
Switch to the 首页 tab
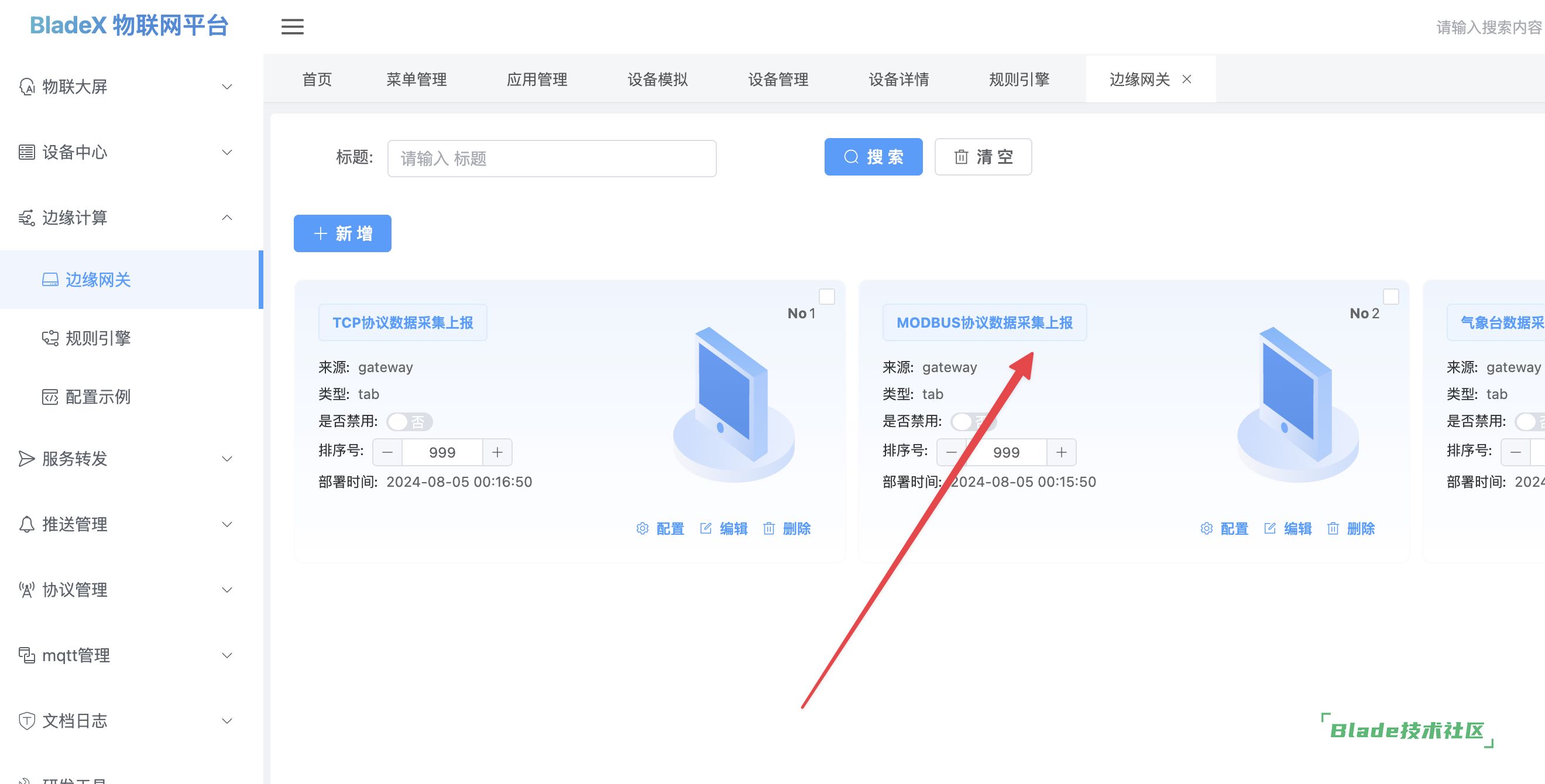click(x=317, y=79)
